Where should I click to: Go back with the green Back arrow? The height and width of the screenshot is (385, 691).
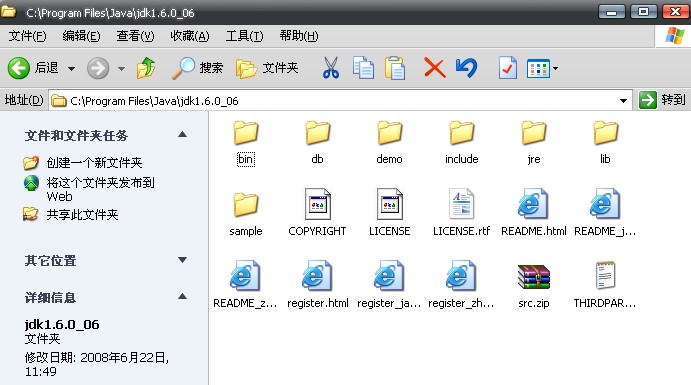(19, 68)
